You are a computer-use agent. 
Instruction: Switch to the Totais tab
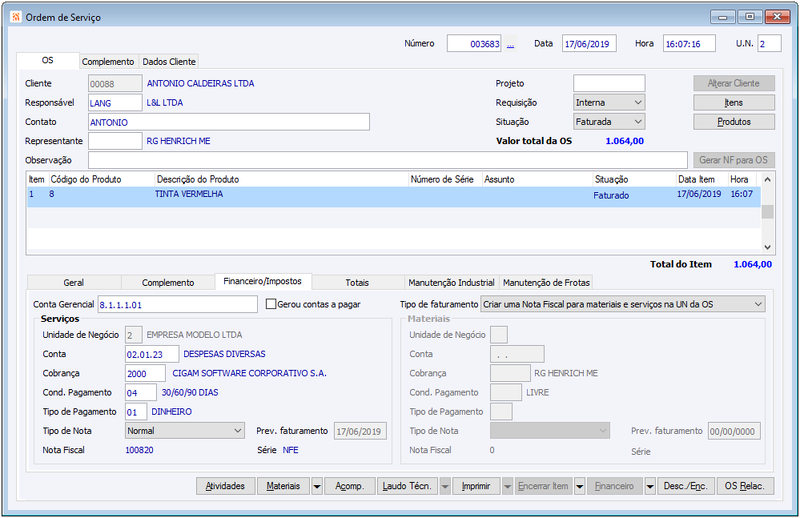coord(357,282)
